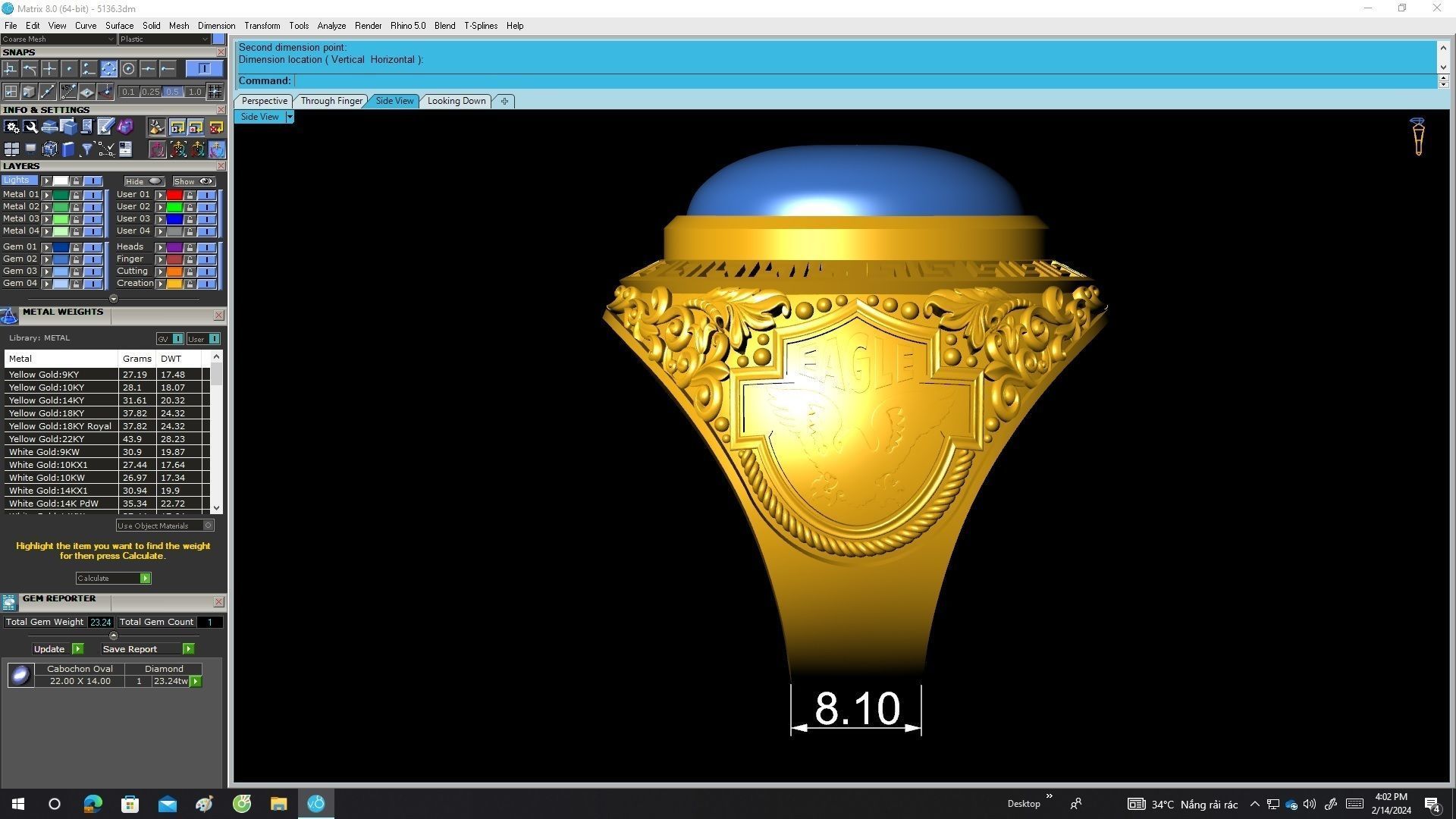The width and height of the screenshot is (1456, 819).
Task: Open the Analyze menu
Action: [331, 26]
